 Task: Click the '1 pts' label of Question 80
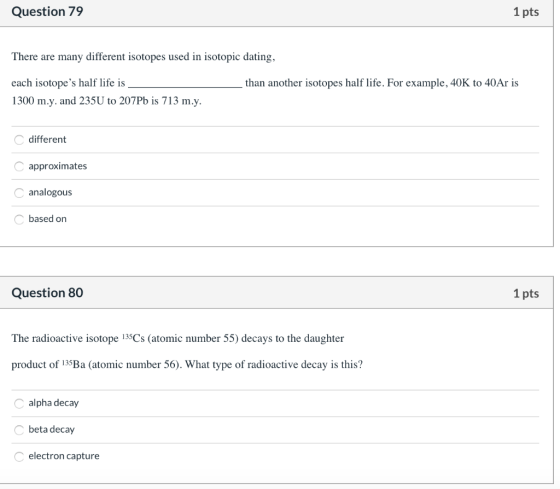coord(526,293)
